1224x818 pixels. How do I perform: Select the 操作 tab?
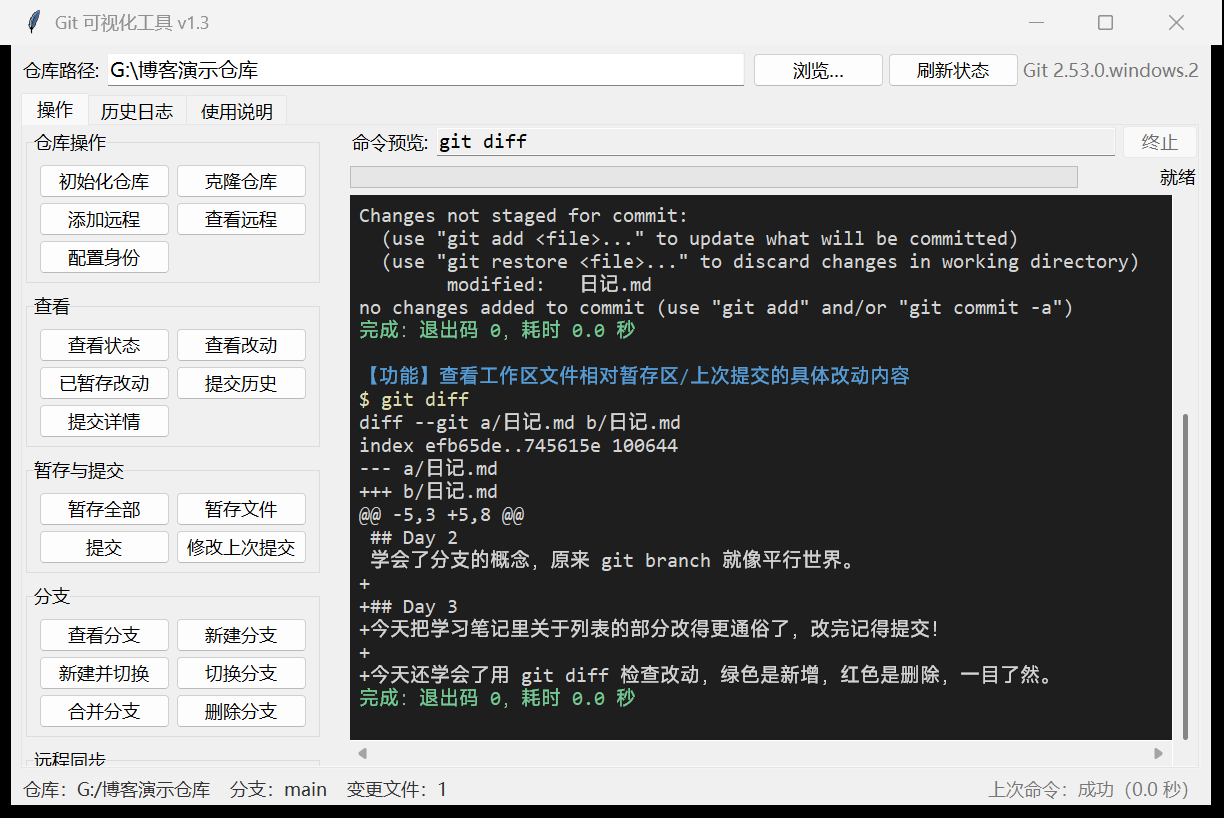55,109
